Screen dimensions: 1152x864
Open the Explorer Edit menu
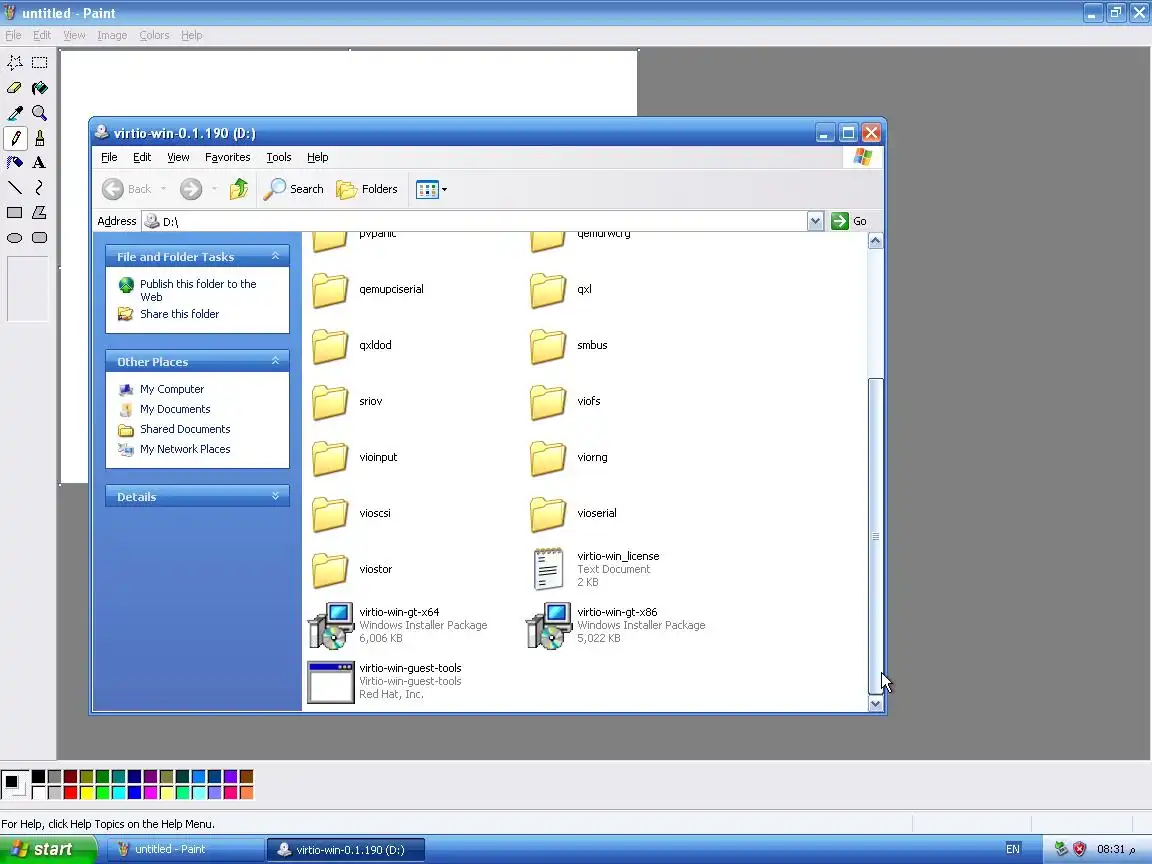tap(142, 157)
